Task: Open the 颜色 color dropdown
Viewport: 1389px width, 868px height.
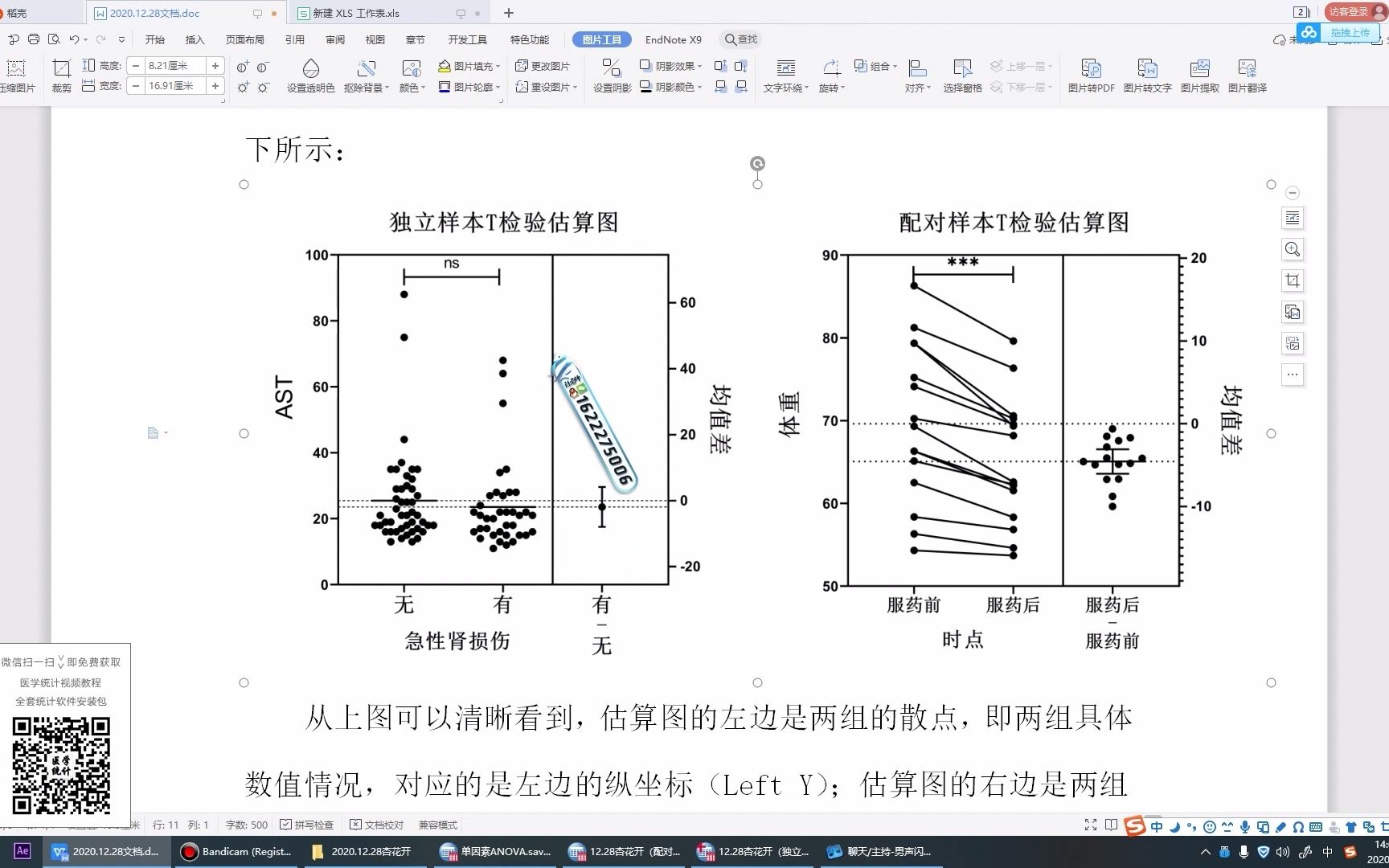Action: [412, 87]
